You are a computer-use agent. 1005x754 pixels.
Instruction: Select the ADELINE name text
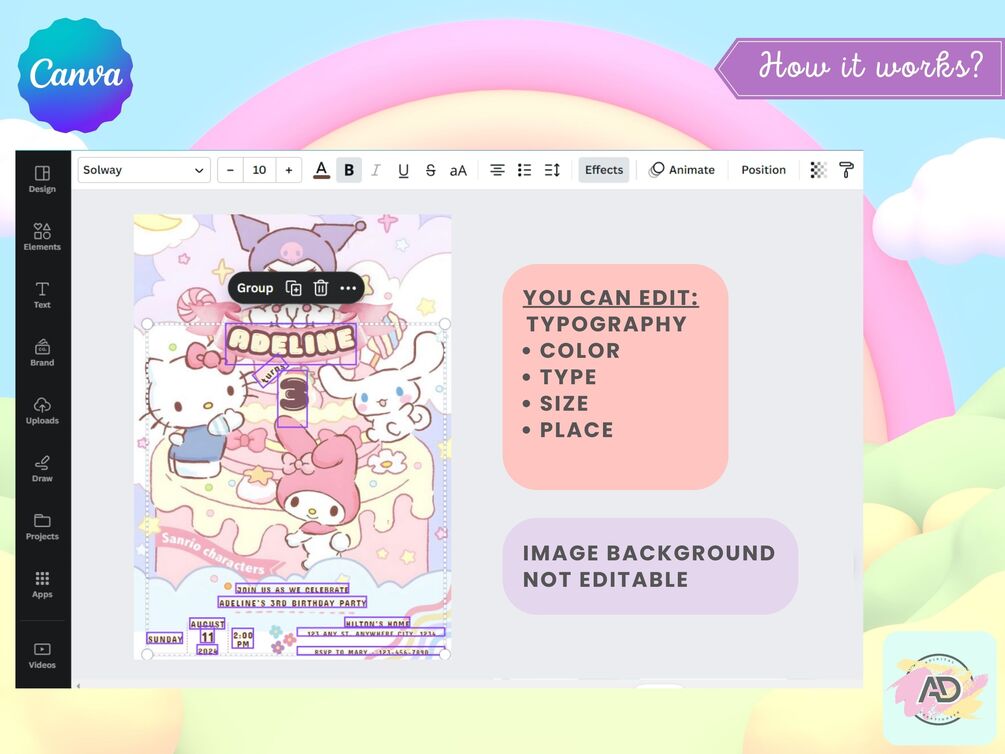(x=291, y=344)
